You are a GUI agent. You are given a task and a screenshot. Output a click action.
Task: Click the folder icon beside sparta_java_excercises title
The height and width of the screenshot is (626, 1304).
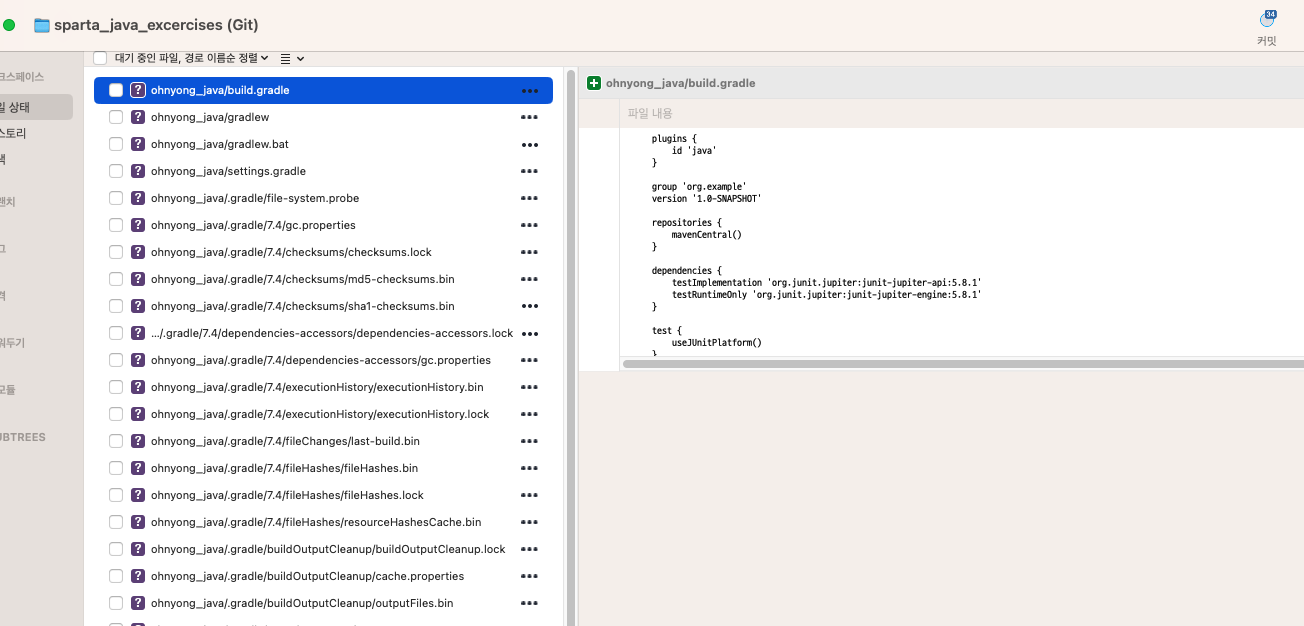[x=42, y=25]
